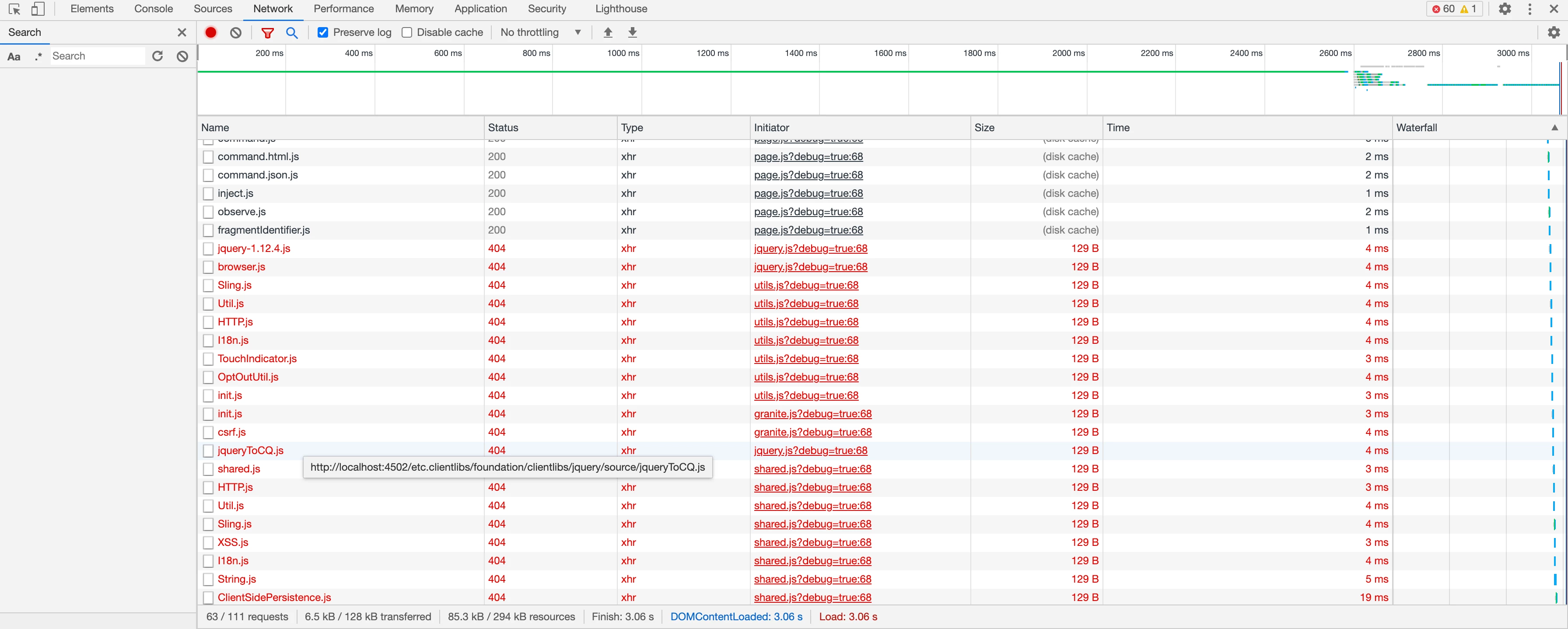
Task: Click the import HAR file upload arrow
Action: click(x=608, y=32)
